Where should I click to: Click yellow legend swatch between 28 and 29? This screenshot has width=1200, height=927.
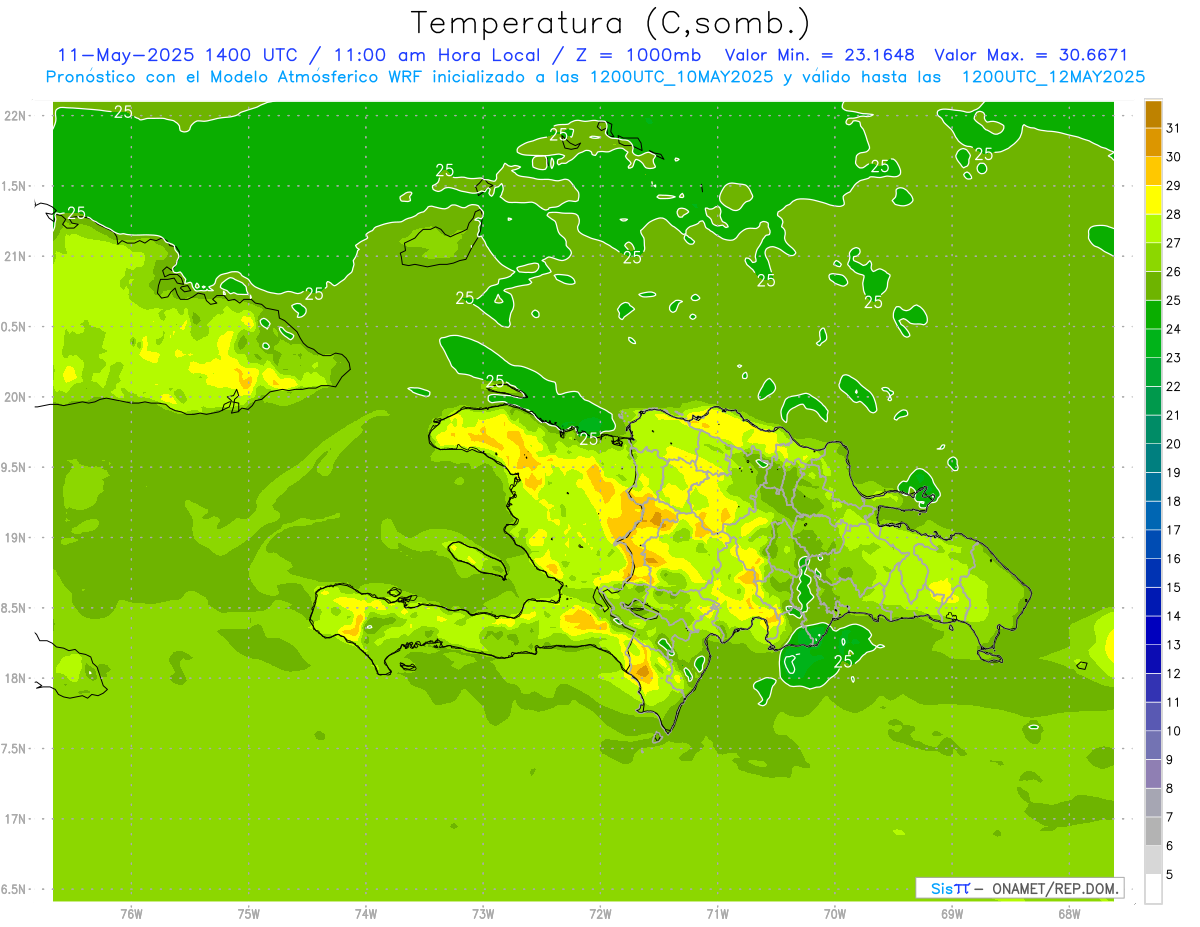tap(1153, 200)
